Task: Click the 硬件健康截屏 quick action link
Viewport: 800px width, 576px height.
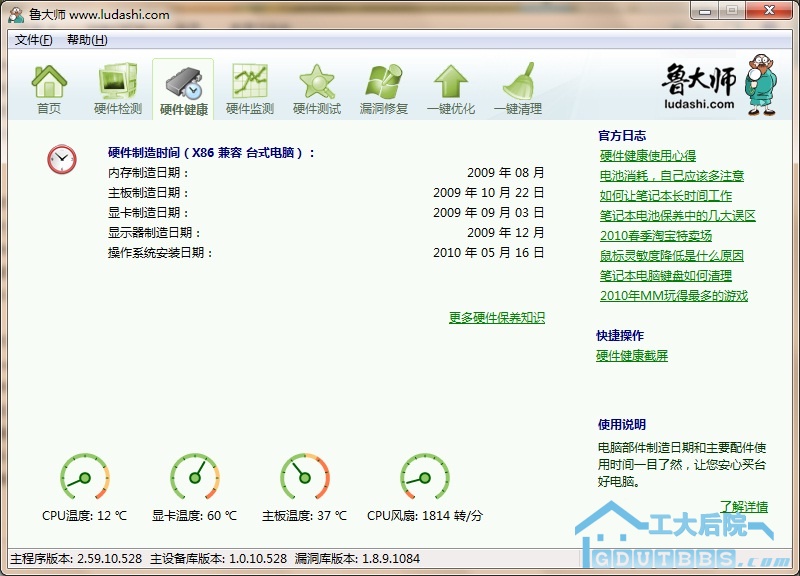Action: click(x=632, y=355)
